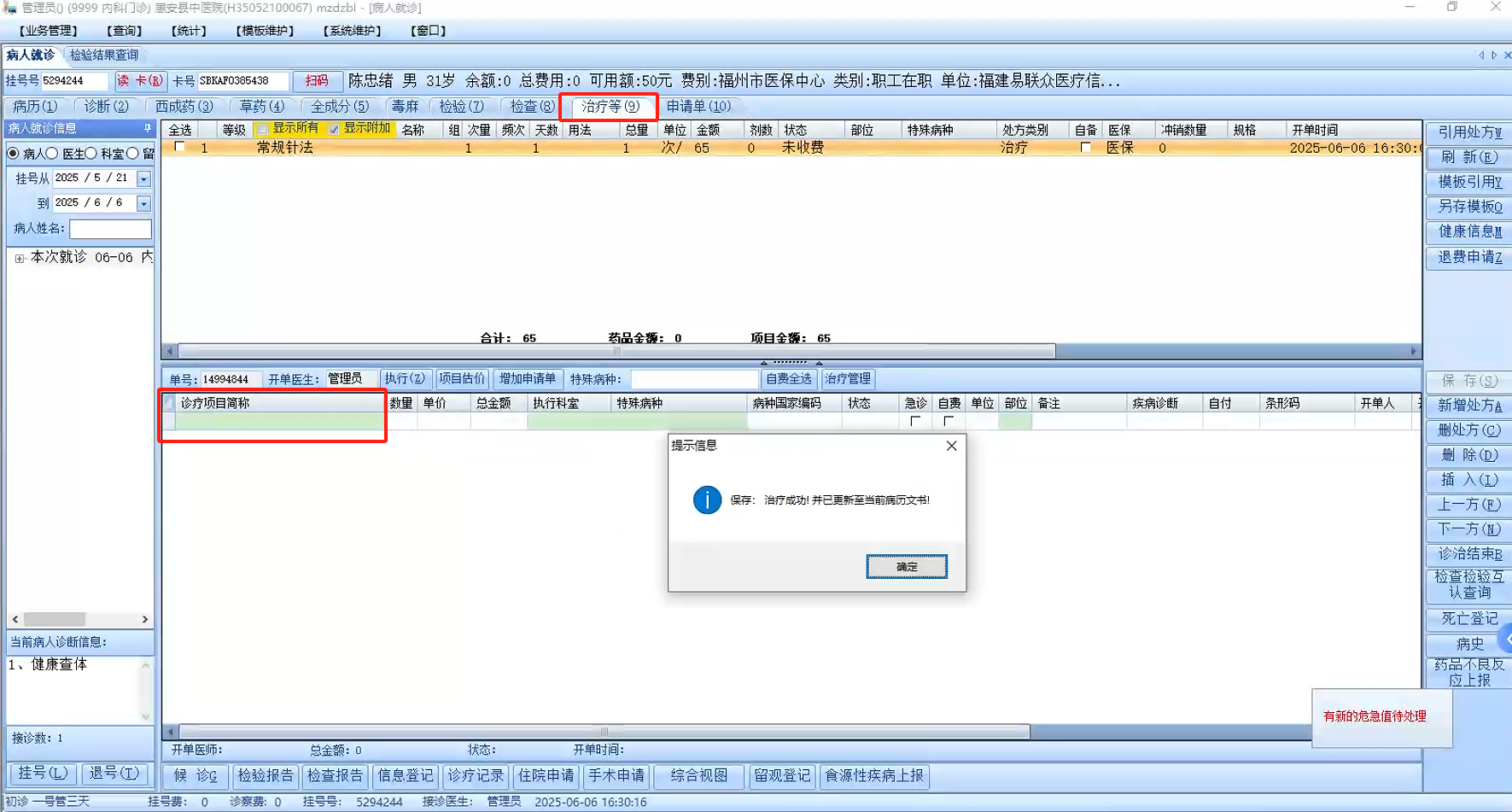Screen dimensions: 1512x812
Task: Click 引用处方 on the right panel
Action: pyautogui.click(x=1468, y=132)
